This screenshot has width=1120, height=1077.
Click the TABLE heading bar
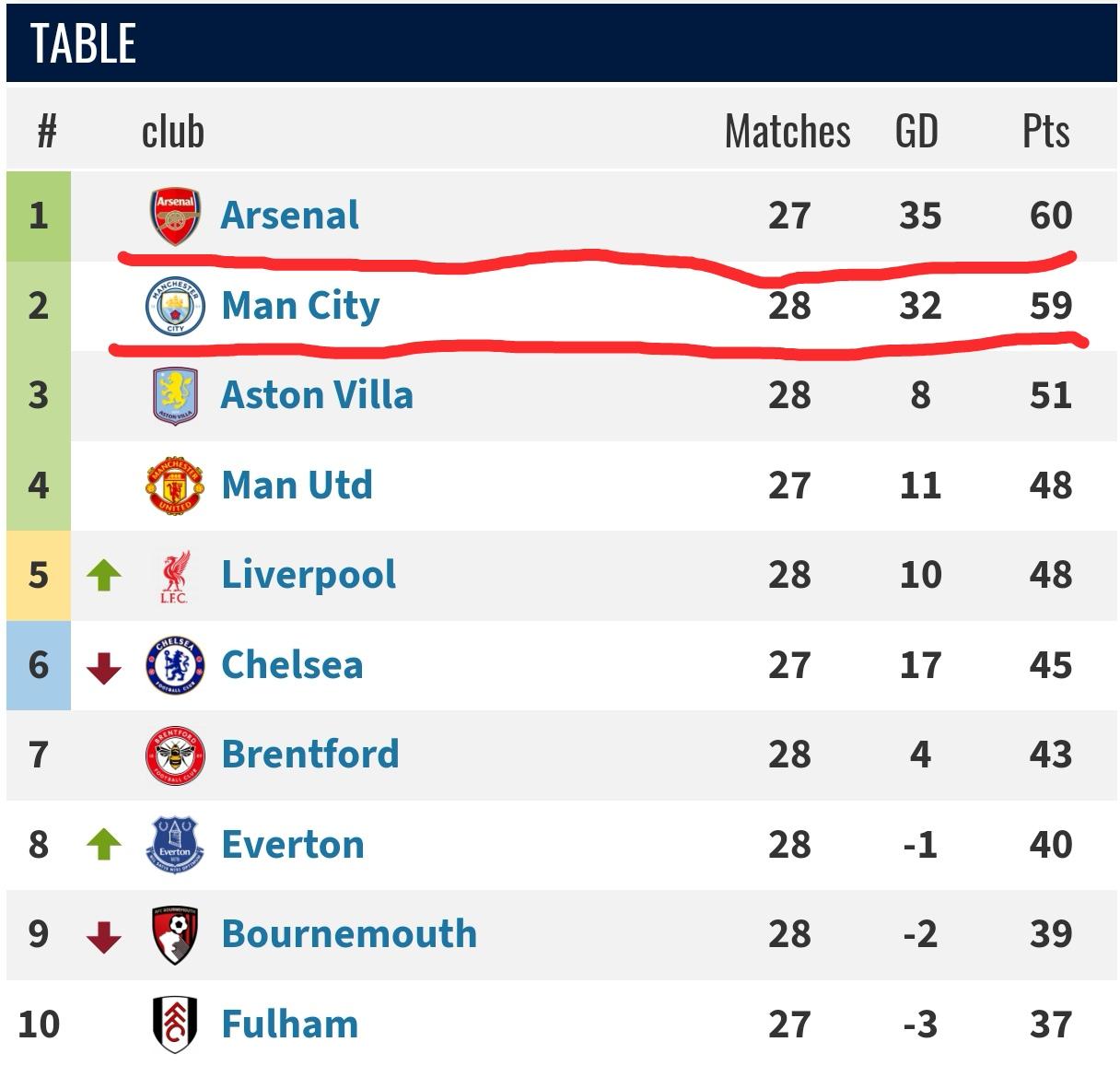560,43
